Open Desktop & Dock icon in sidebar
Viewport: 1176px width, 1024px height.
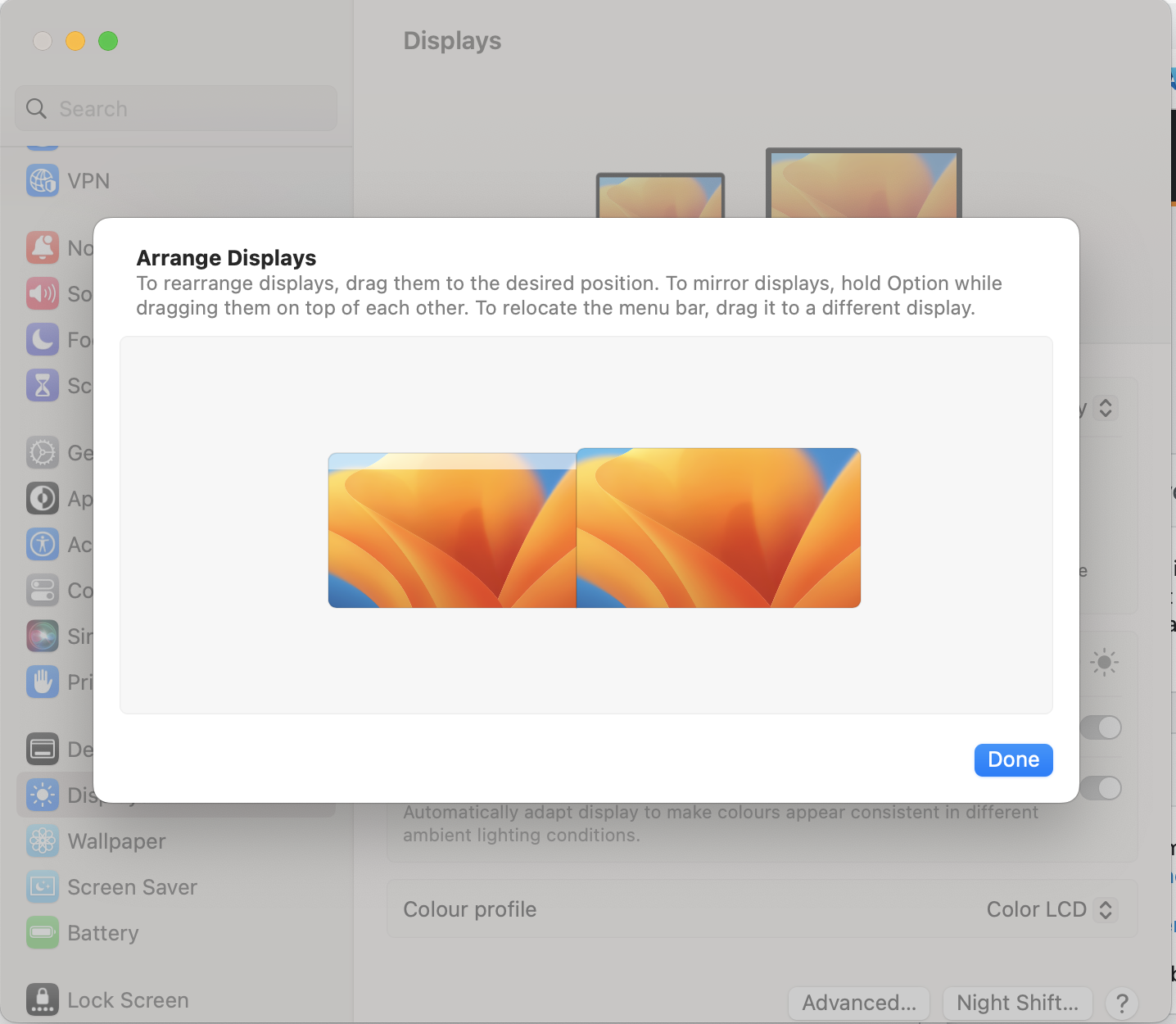43,749
